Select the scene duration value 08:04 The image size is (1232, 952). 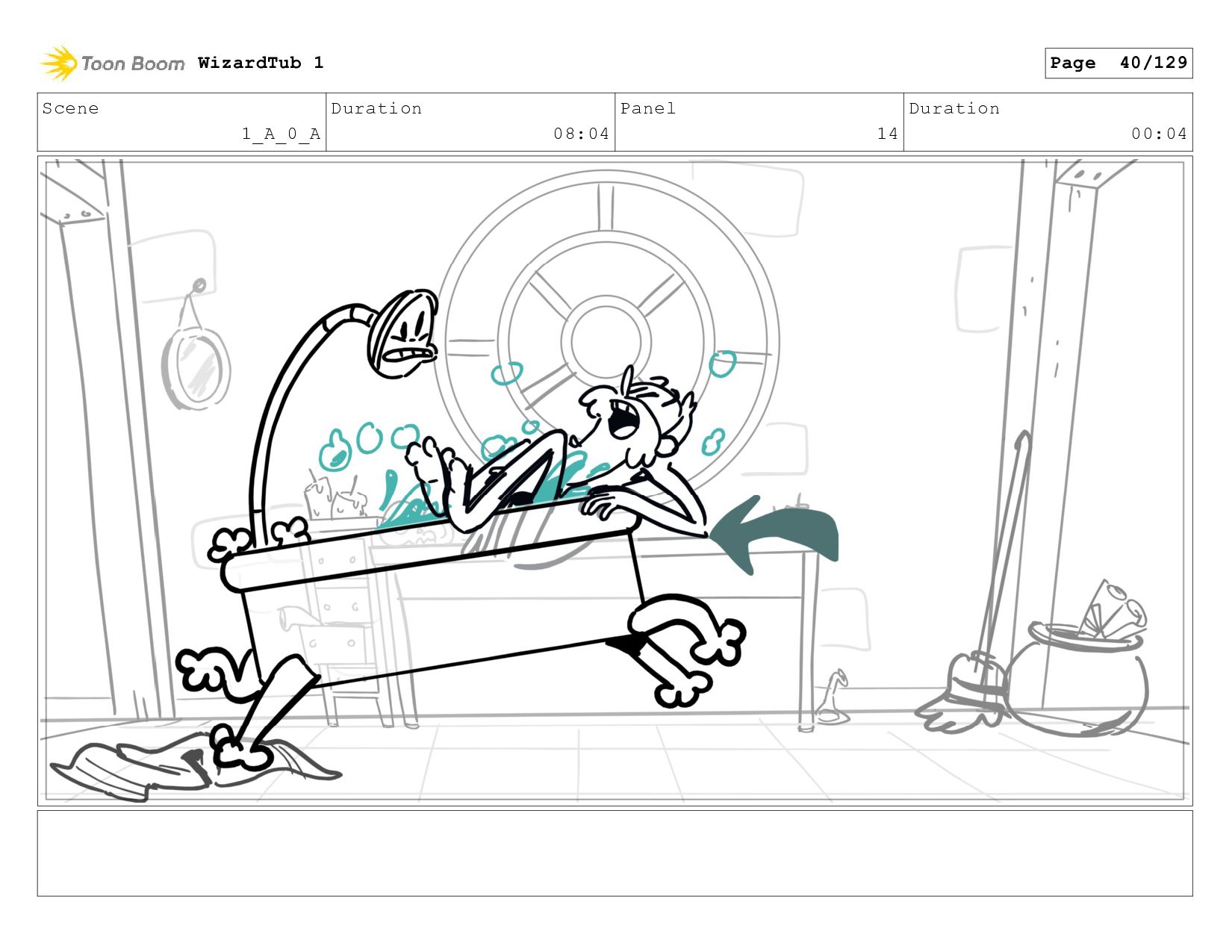point(581,134)
